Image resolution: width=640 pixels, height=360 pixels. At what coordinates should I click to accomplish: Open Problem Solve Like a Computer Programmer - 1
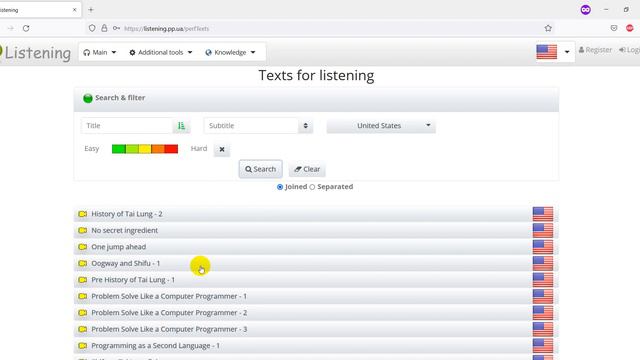point(169,296)
